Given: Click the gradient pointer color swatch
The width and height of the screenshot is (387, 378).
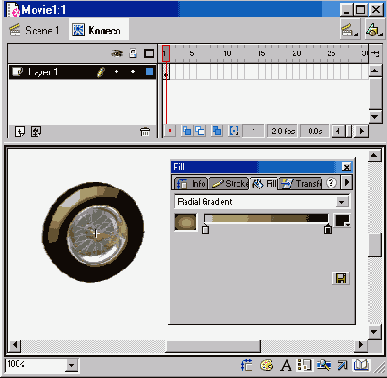Looking at the screenshot, I should [342, 221].
